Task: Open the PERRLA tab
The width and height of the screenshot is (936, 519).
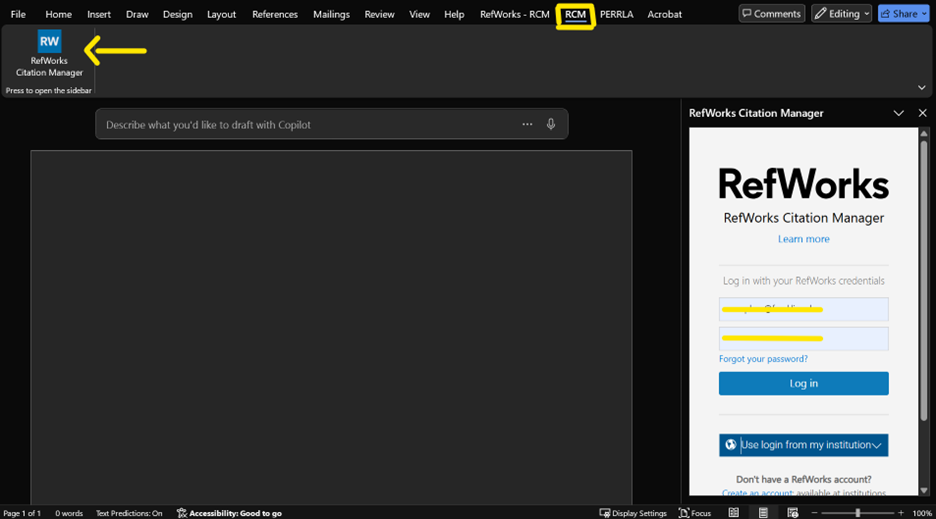Action: click(x=616, y=14)
